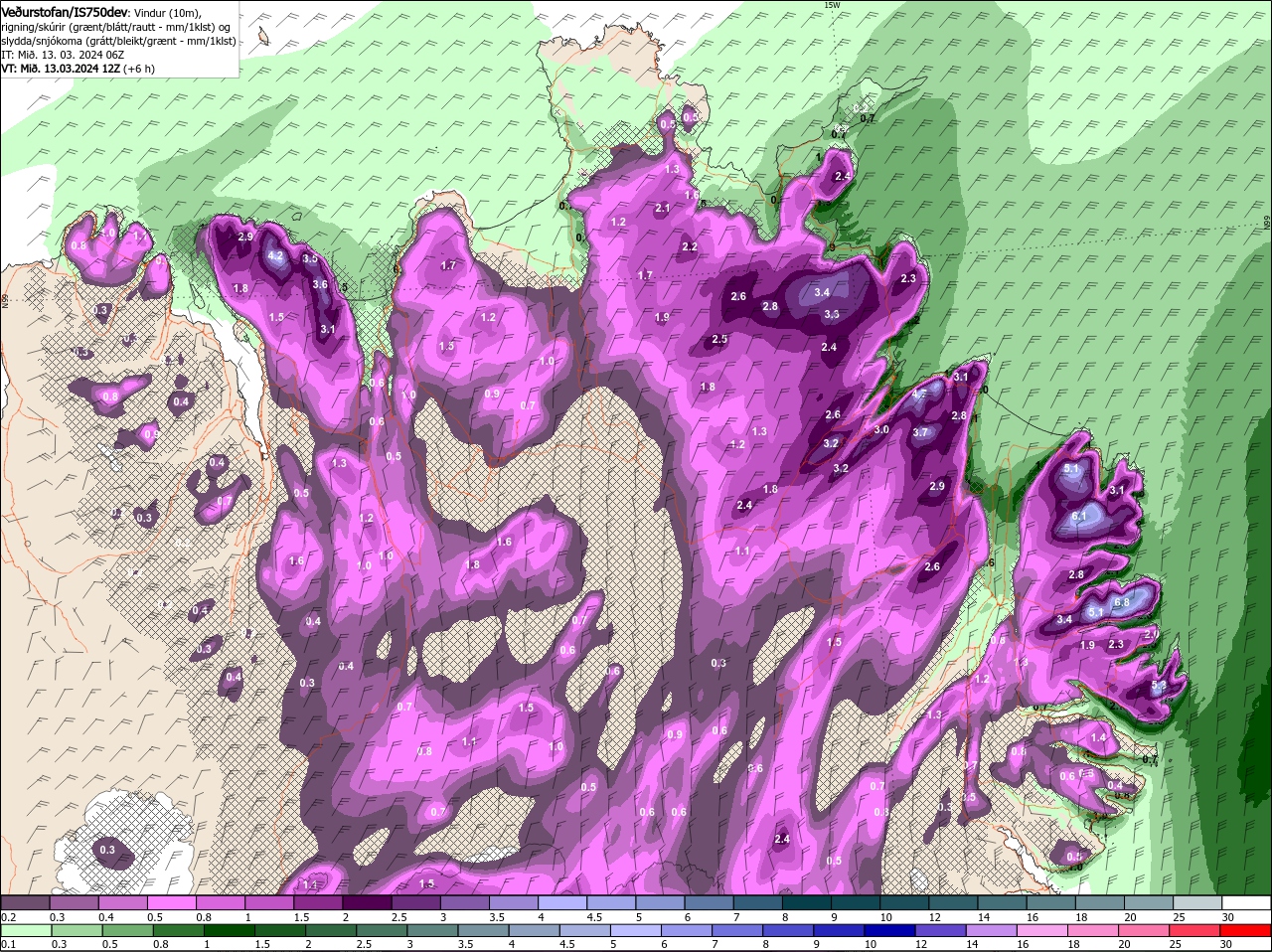1272x952 pixels.
Task: Click the 3.0 precipitation value on the map
Action: click(x=881, y=429)
